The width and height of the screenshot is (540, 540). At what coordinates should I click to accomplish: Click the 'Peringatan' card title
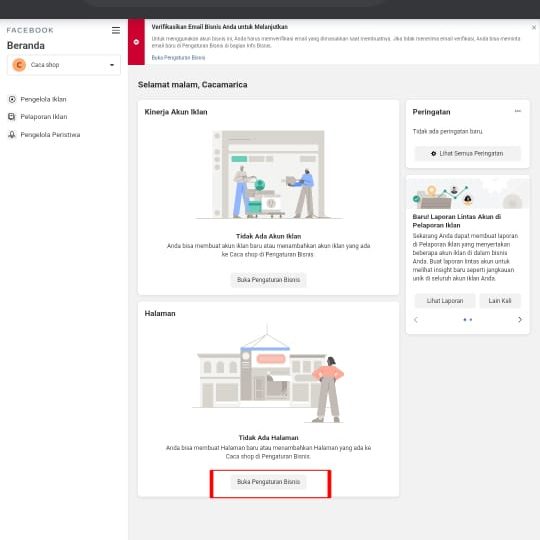pos(431,112)
